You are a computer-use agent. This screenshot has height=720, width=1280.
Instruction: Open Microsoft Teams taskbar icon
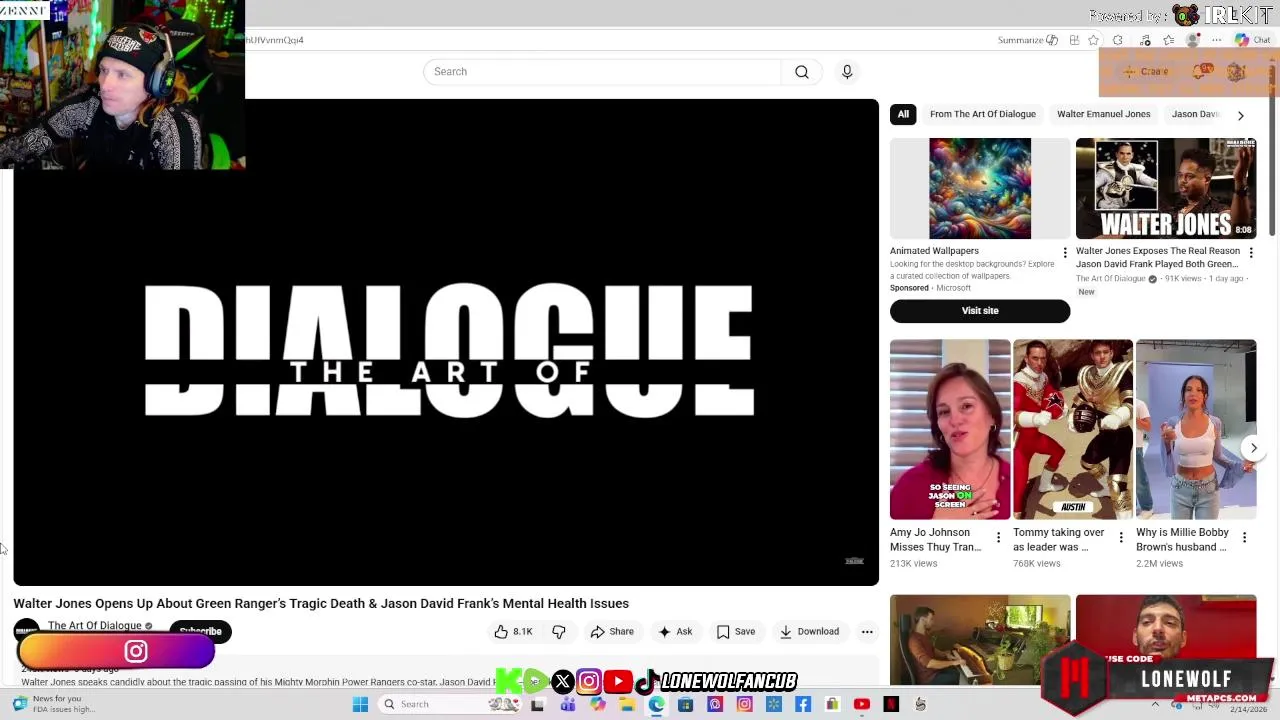click(x=568, y=704)
